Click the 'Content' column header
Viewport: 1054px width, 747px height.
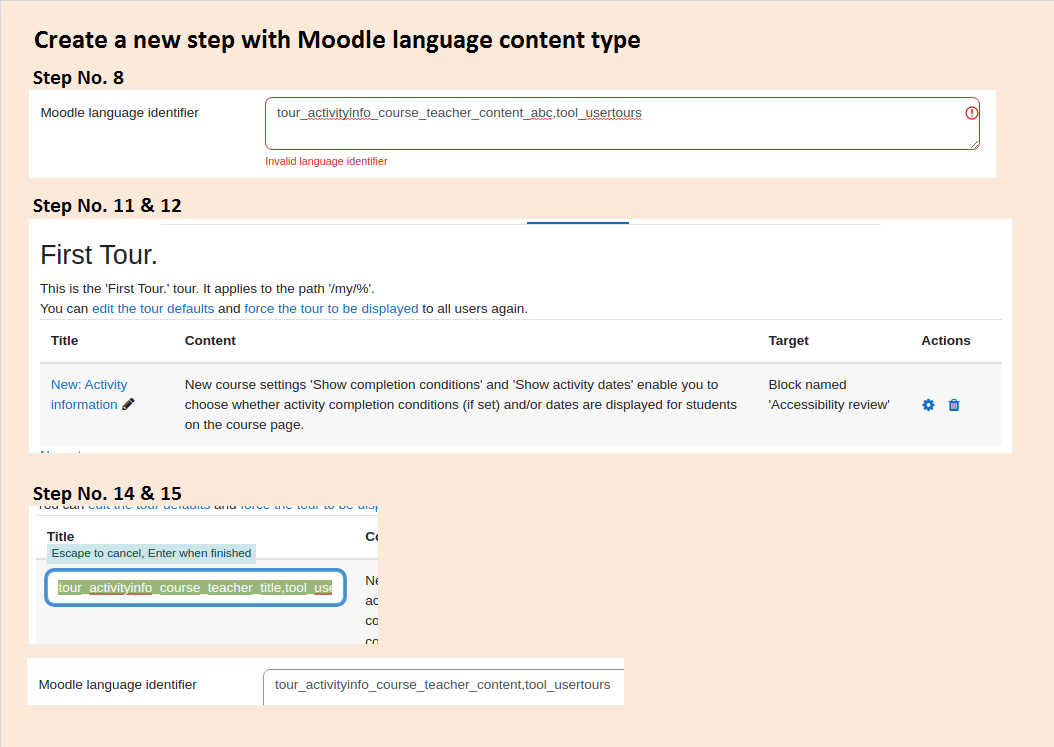coord(210,341)
